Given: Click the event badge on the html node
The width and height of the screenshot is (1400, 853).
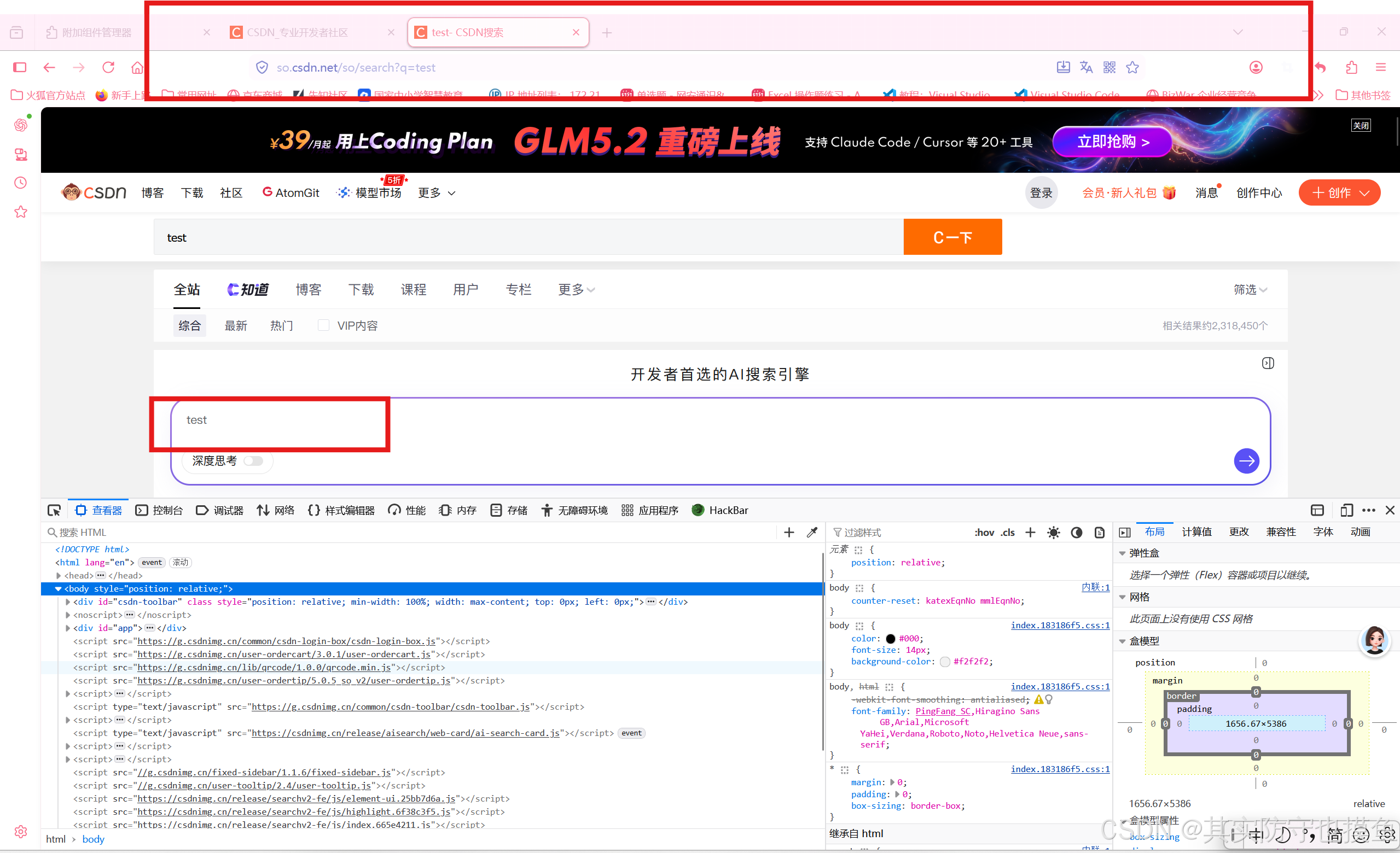Looking at the screenshot, I should coord(152,562).
